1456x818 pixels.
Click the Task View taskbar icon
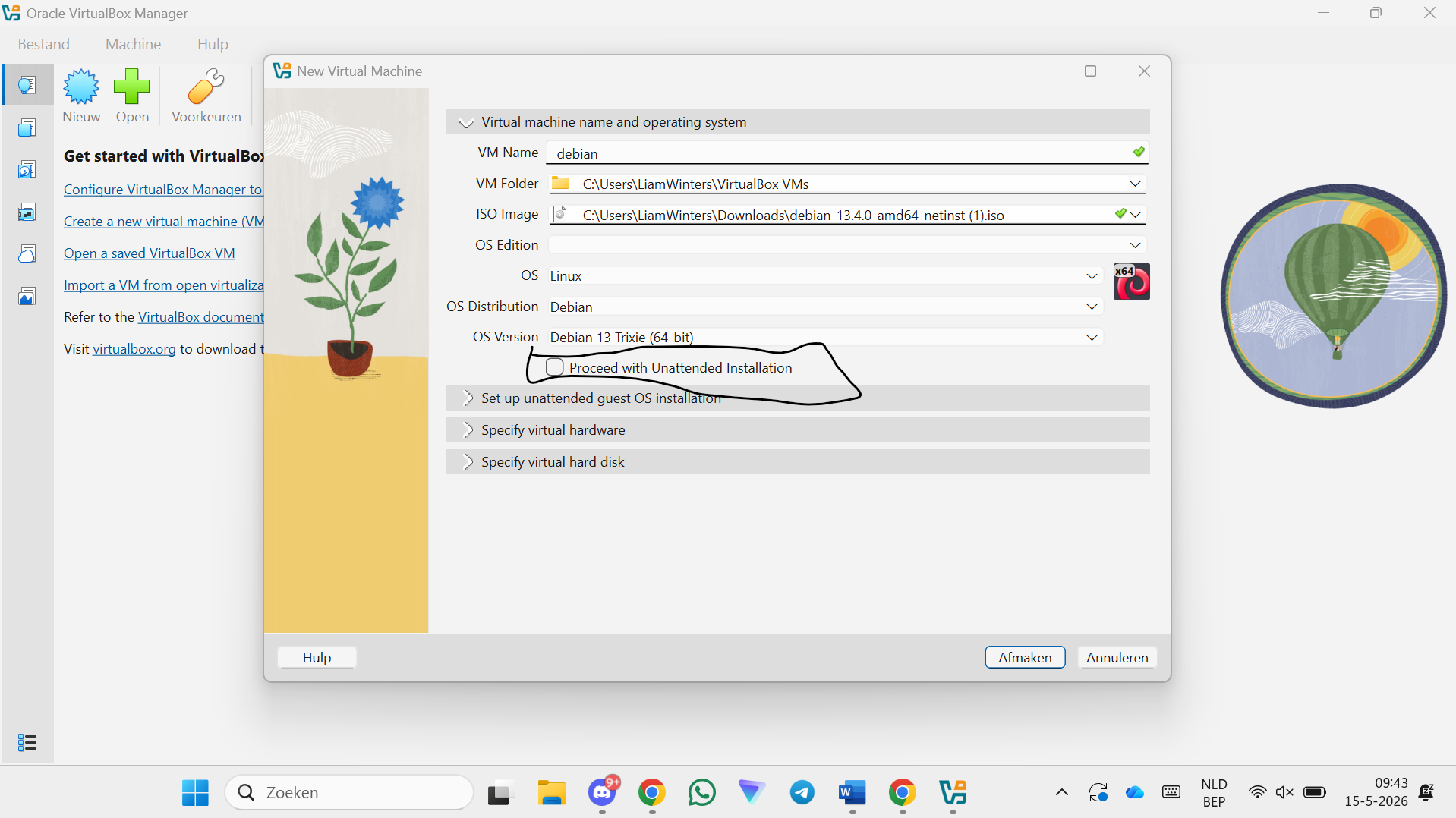[501, 792]
